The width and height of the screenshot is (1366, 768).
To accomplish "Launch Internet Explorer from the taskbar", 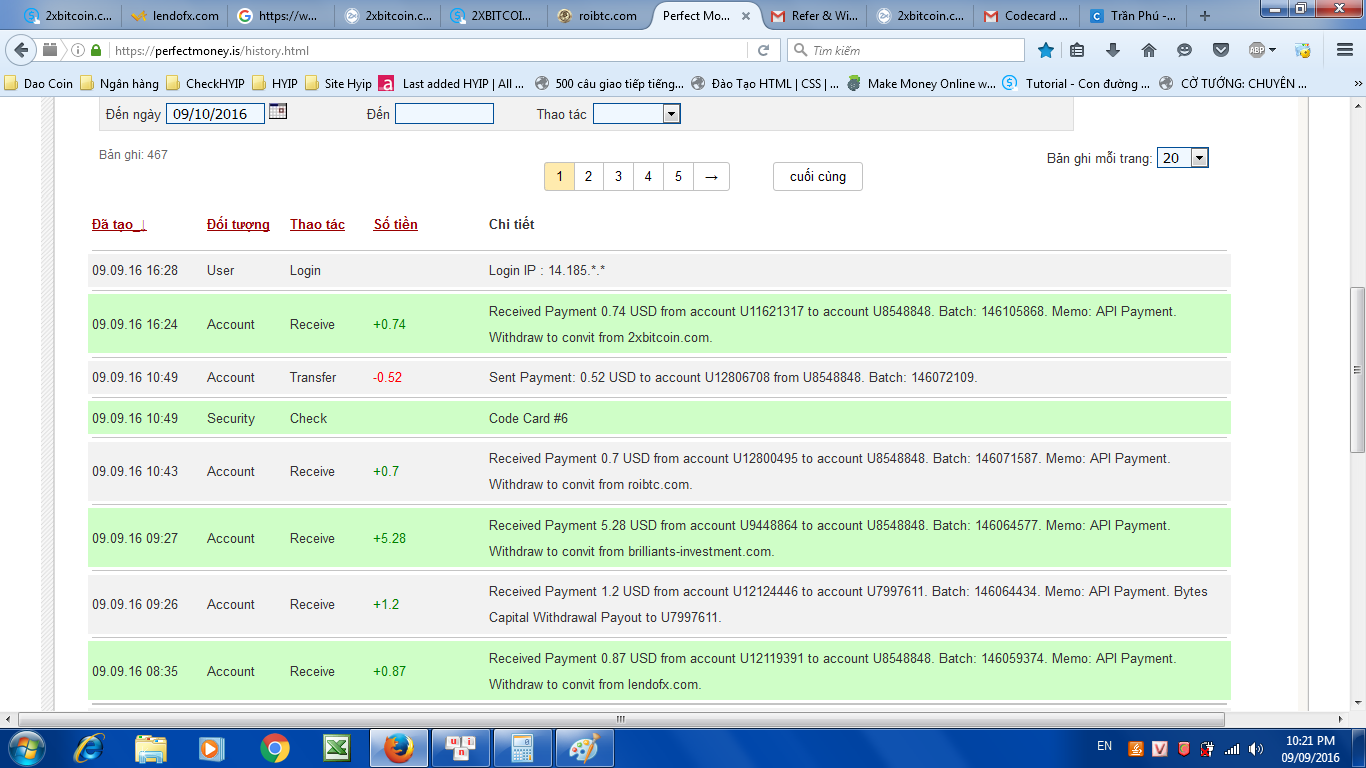I will tap(90, 747).
